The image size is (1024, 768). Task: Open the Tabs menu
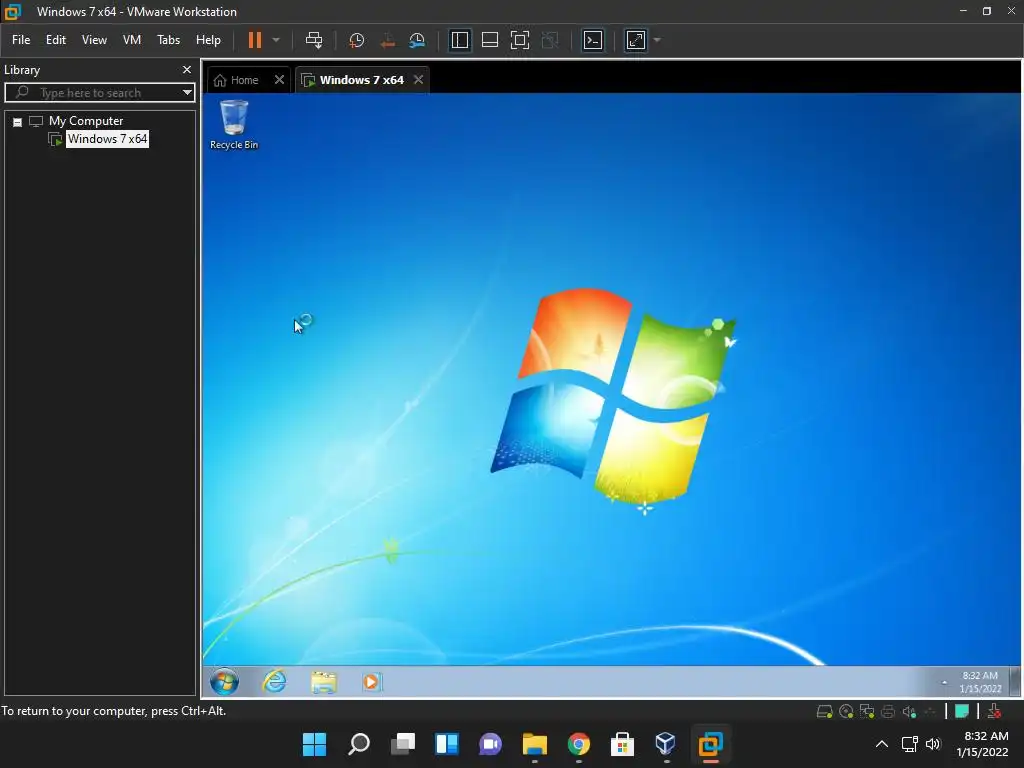coord(168,40)
